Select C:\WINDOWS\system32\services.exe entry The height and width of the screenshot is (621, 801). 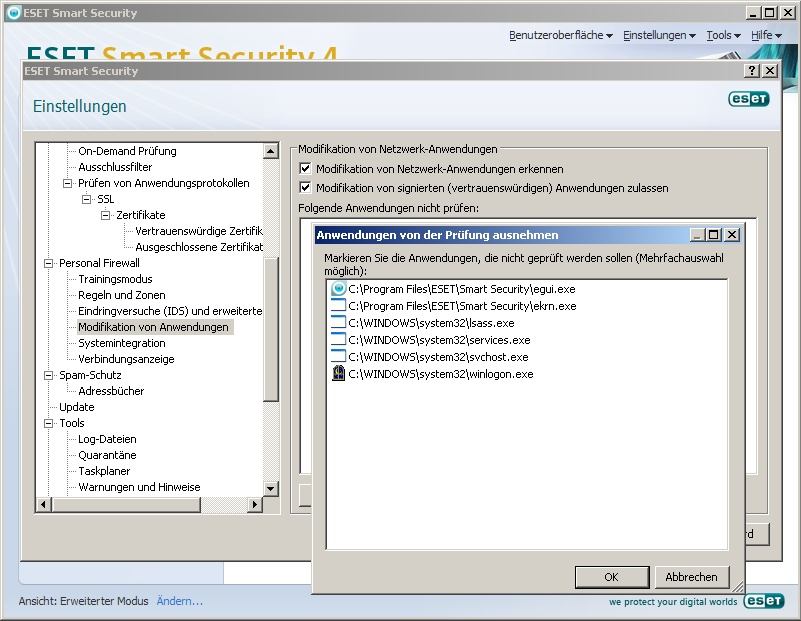click(x=439, y=340)
